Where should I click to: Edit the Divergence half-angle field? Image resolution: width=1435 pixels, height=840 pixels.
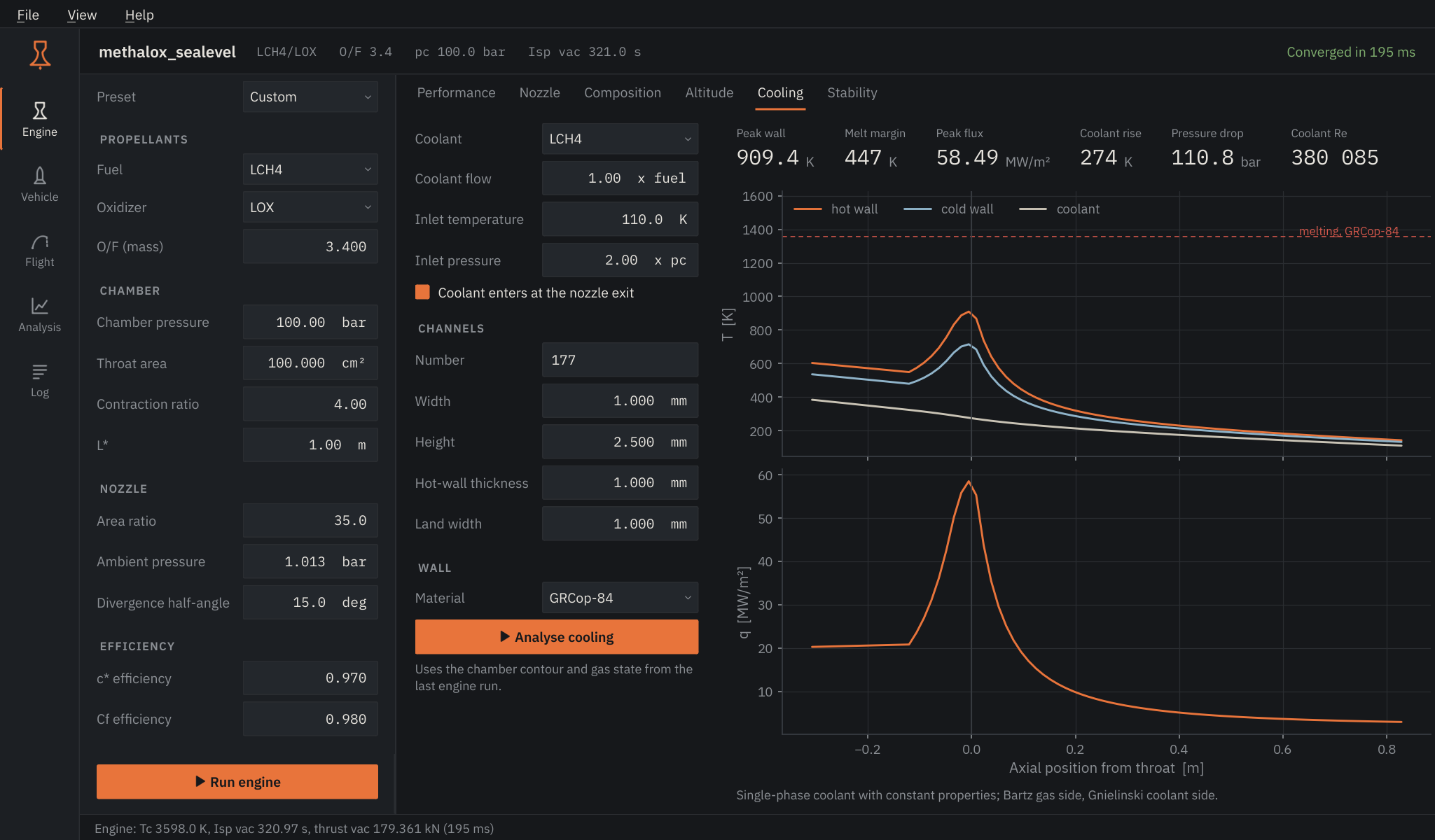tap(310, 603)
